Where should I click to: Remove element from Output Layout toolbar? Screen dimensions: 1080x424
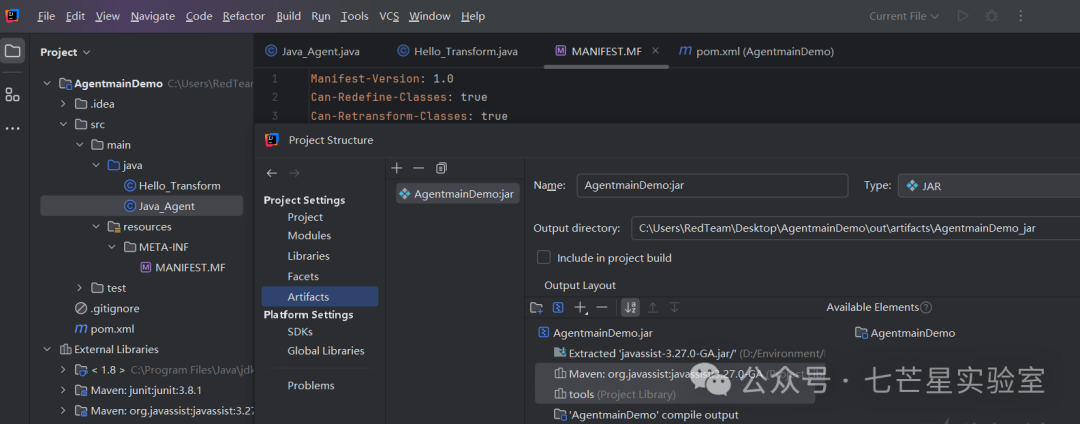[602, 308]
